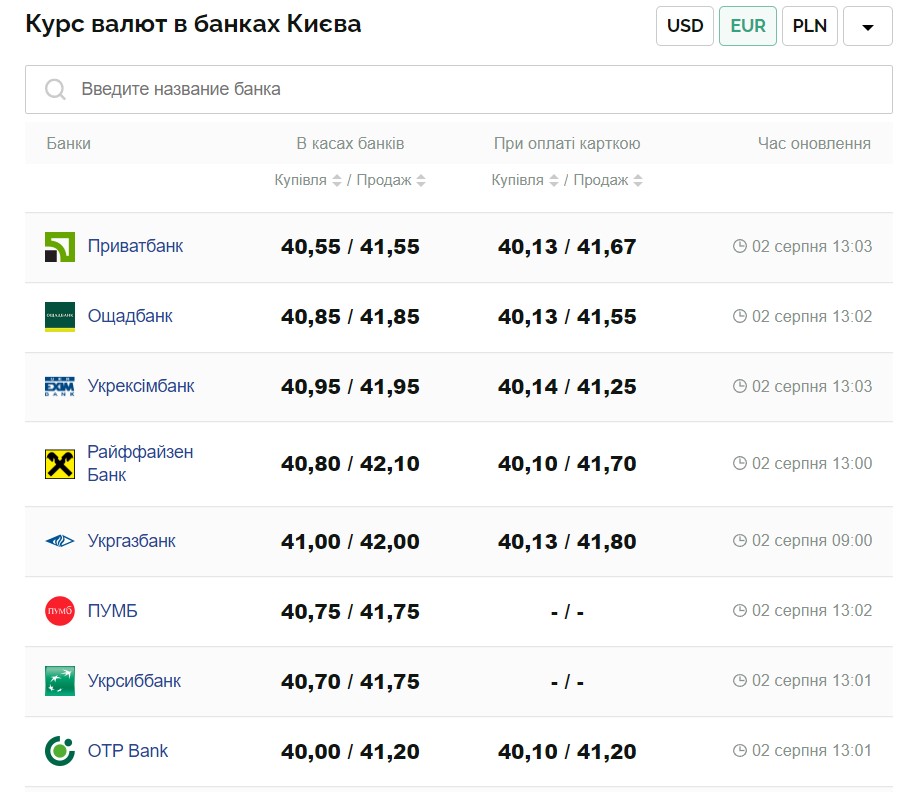Click the Укргазбанк blue logo icon

point(60,541)
